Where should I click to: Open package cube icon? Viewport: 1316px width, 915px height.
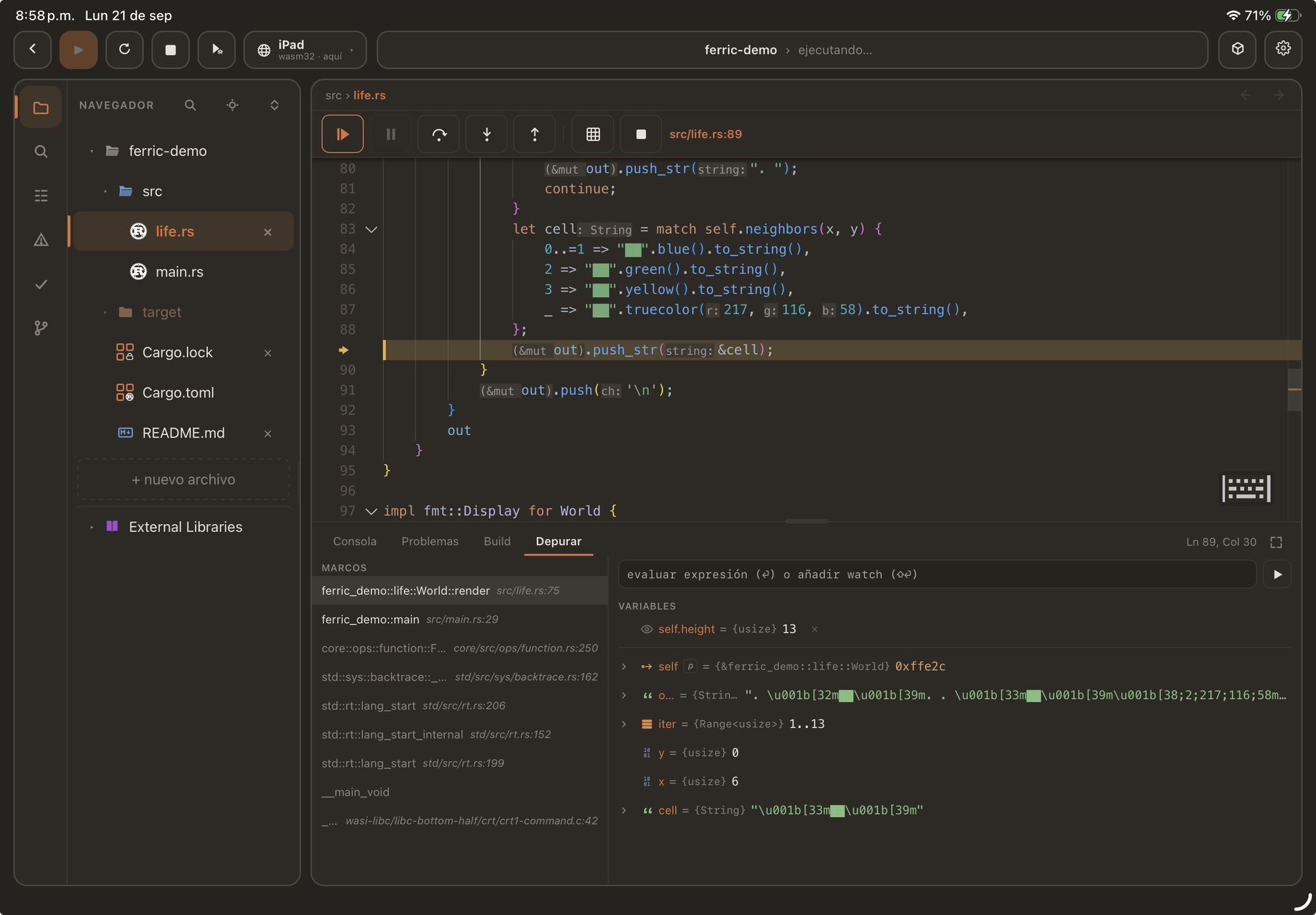(x=1238, y=49)
